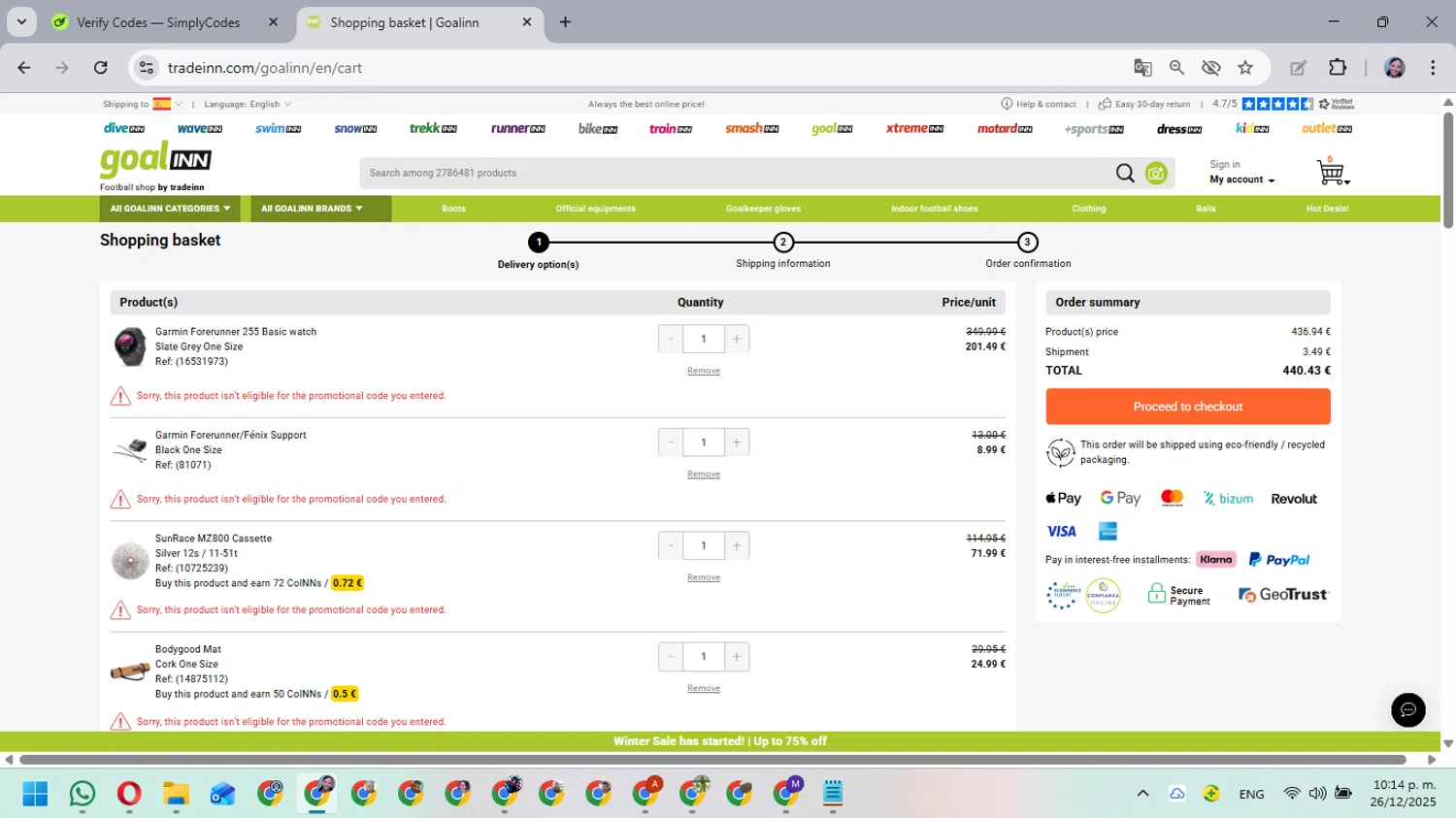This screenshot has width=1456, height=818.
Task: Increase Bodygood Mat quantity
Action: [737, 657]
